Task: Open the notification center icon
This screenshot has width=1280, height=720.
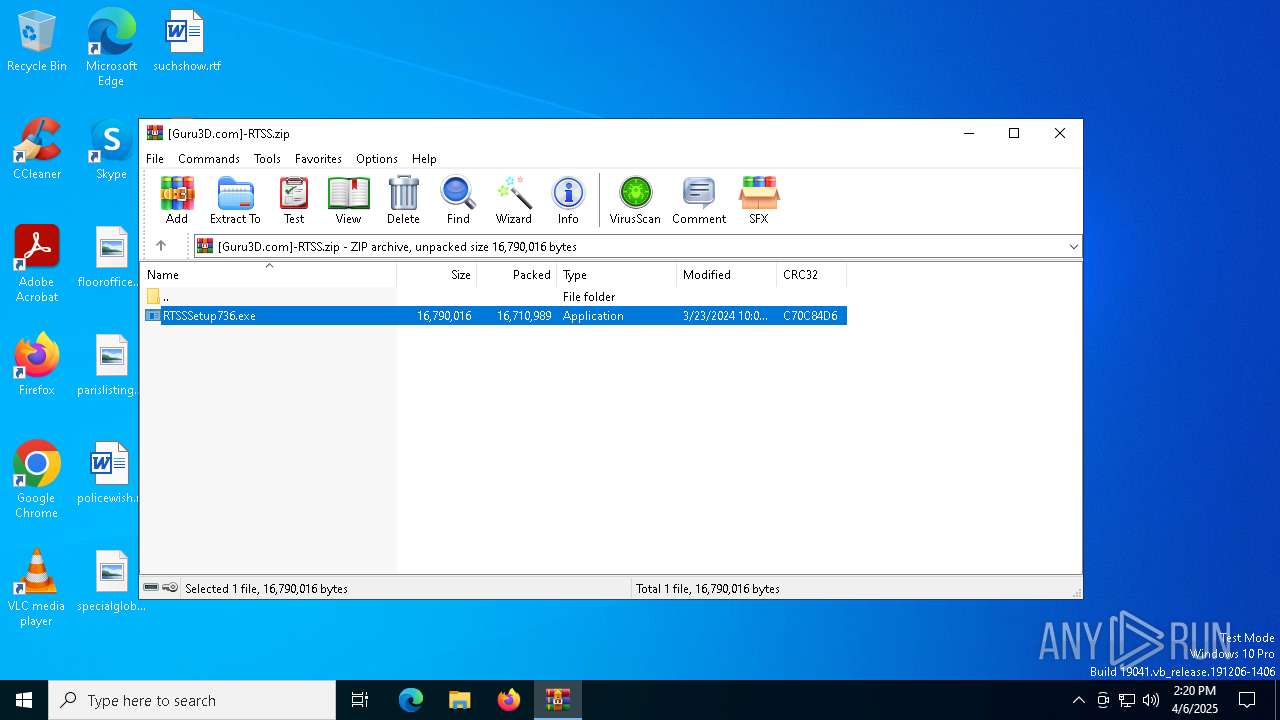Action: (x=1247, y=700)
